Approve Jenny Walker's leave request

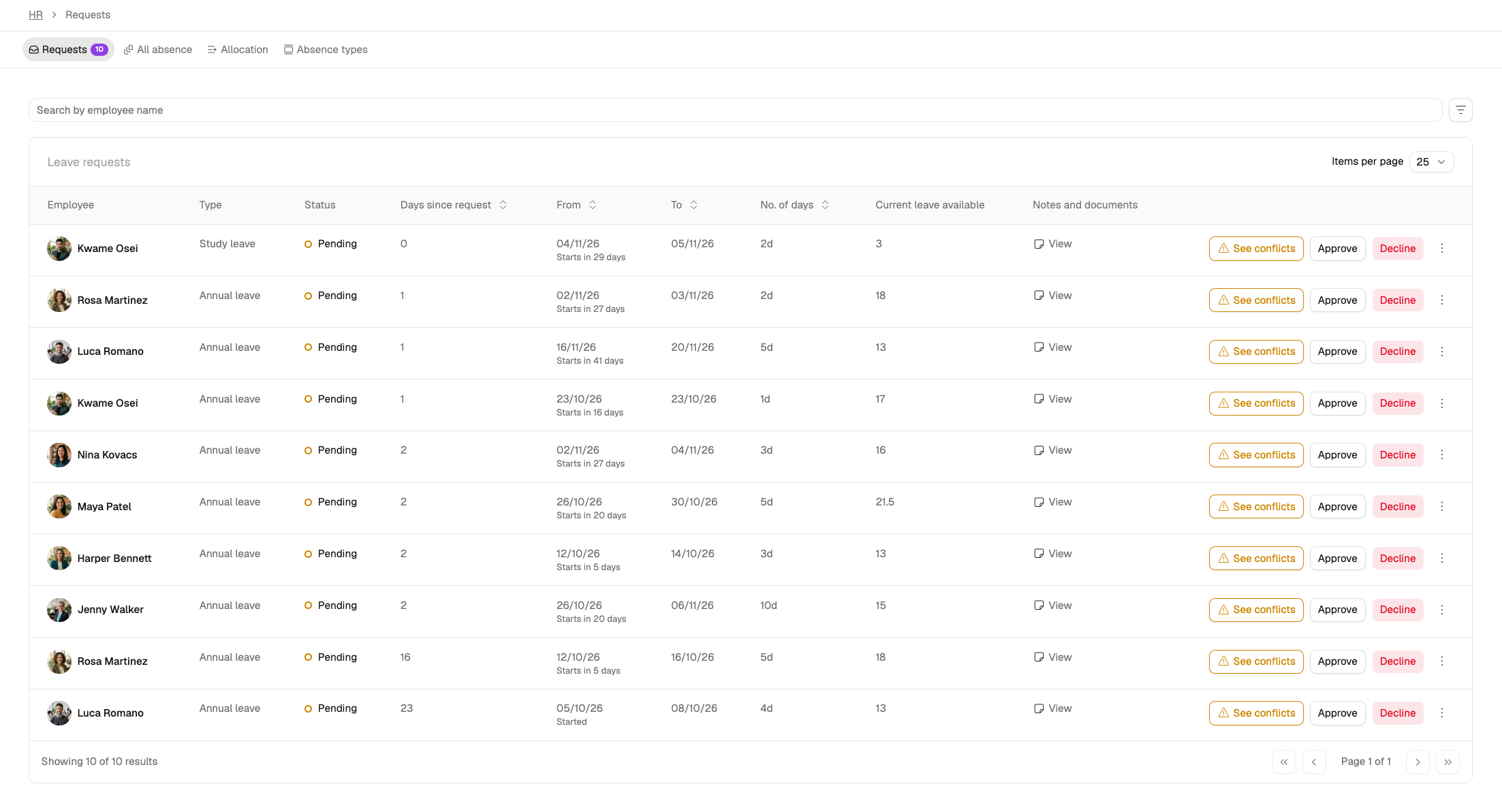pyautogui.click(x=1337, y=610)
